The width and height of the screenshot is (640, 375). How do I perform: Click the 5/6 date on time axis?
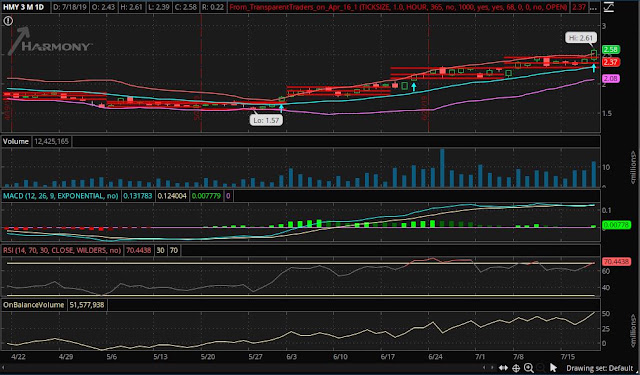111,357
